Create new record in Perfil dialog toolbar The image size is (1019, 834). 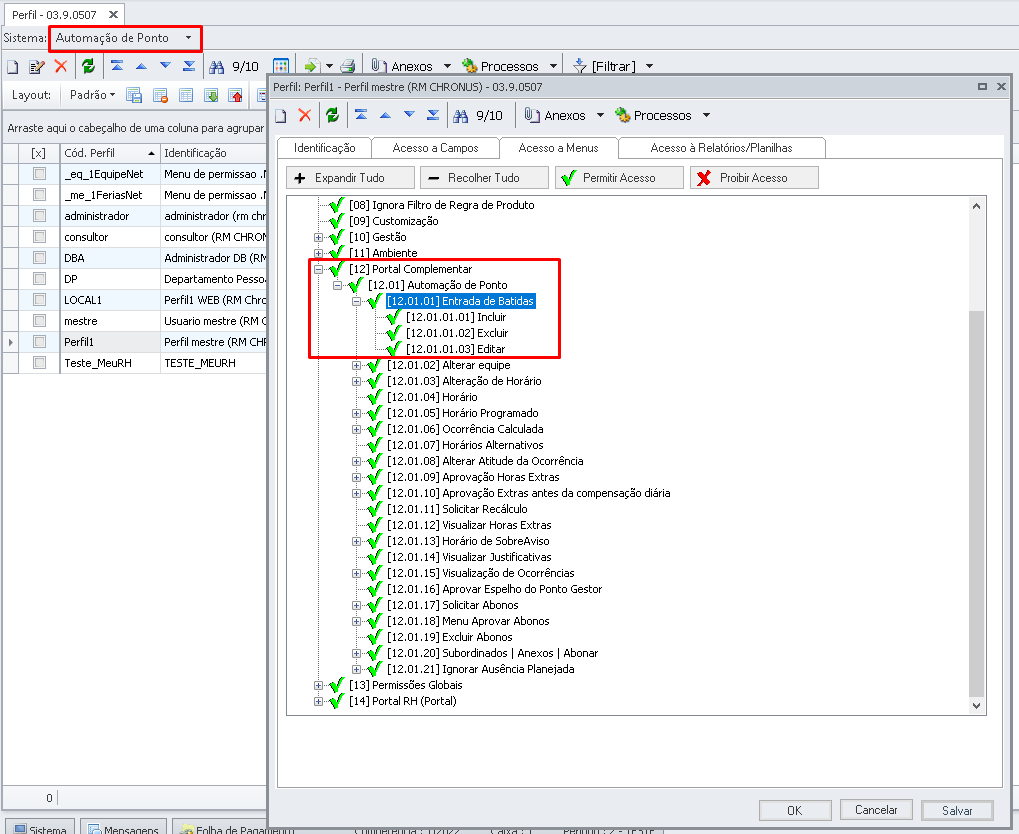(281, 116)
